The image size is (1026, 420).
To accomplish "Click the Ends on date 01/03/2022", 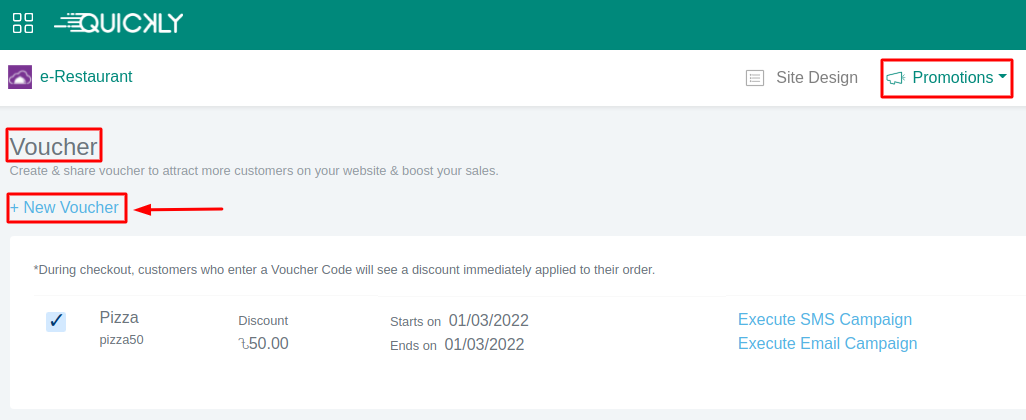I will pos(484,345).
